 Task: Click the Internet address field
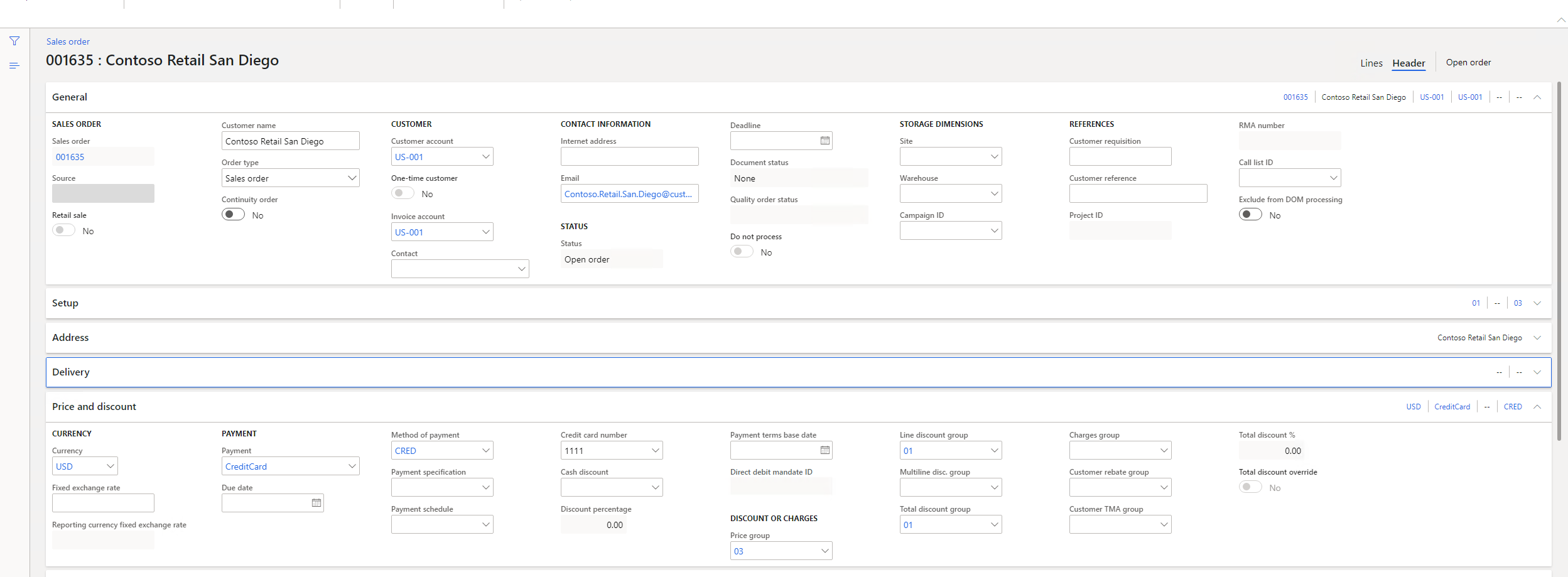tap(629, 157)
